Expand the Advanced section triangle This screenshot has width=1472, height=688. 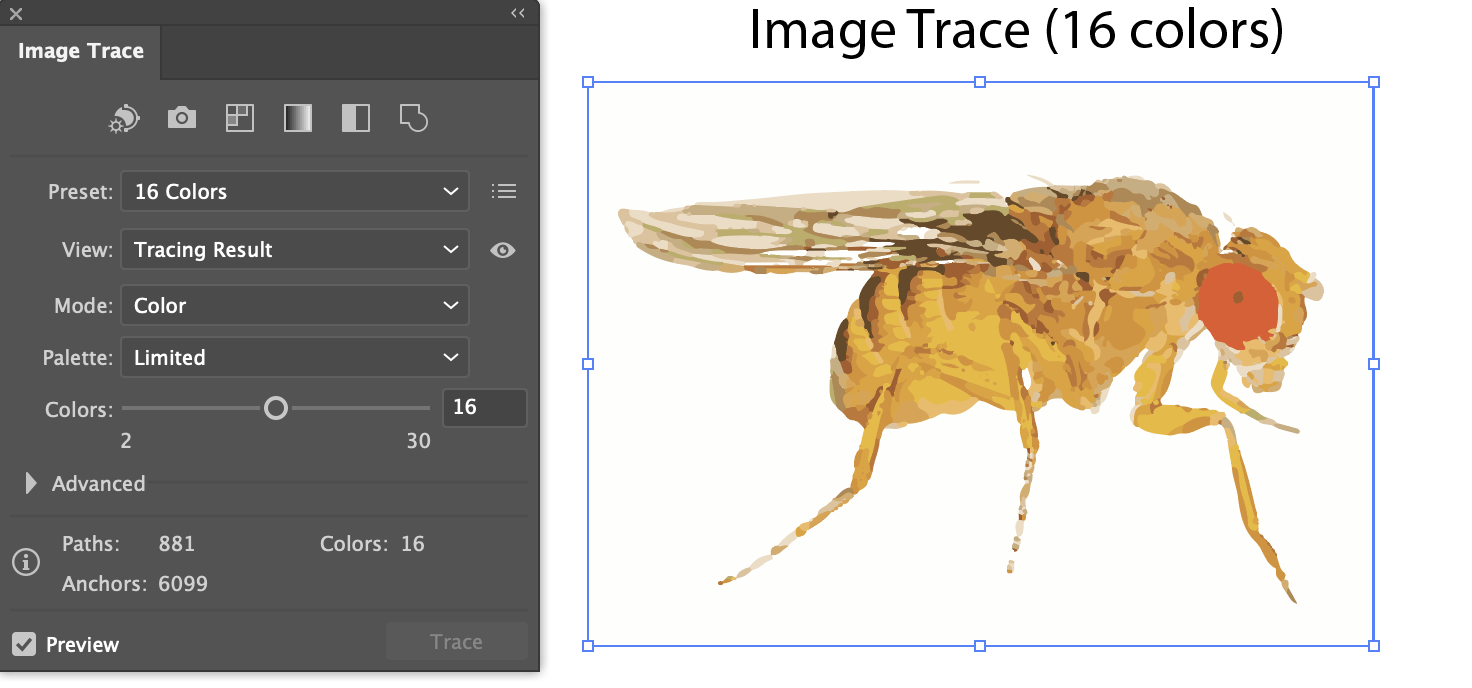tap(31, 484)
